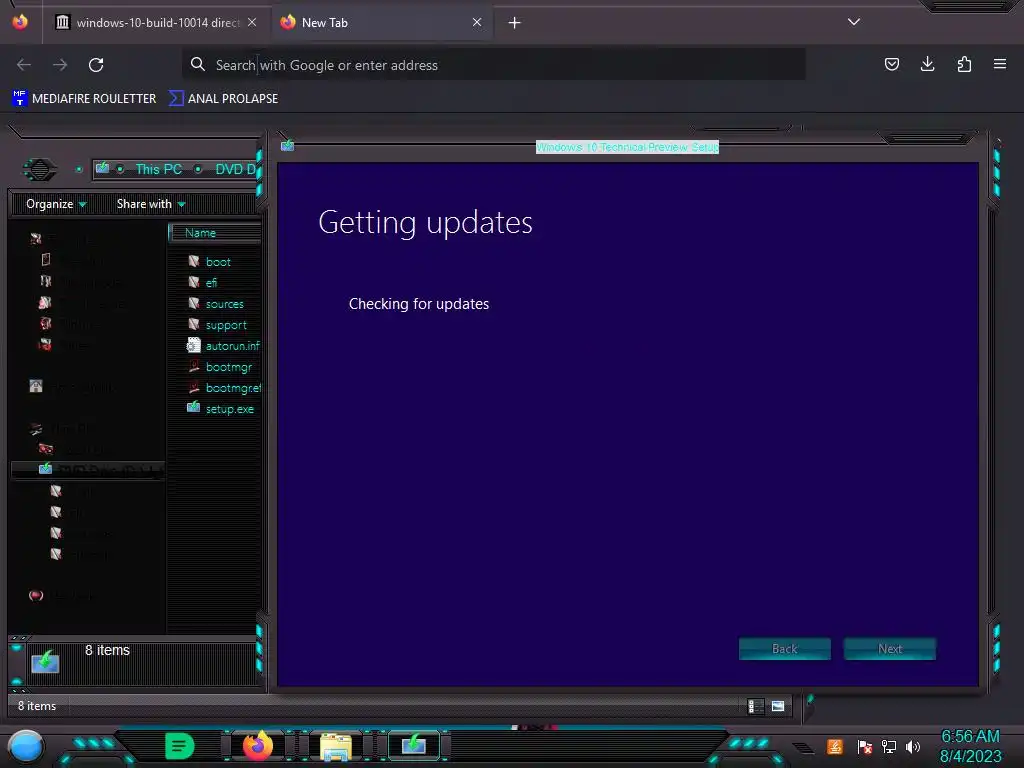The height and width of the screenshot is (768, 1024).
Task: Click the autorun.inf file icon
Action: (x=193, y=345)
